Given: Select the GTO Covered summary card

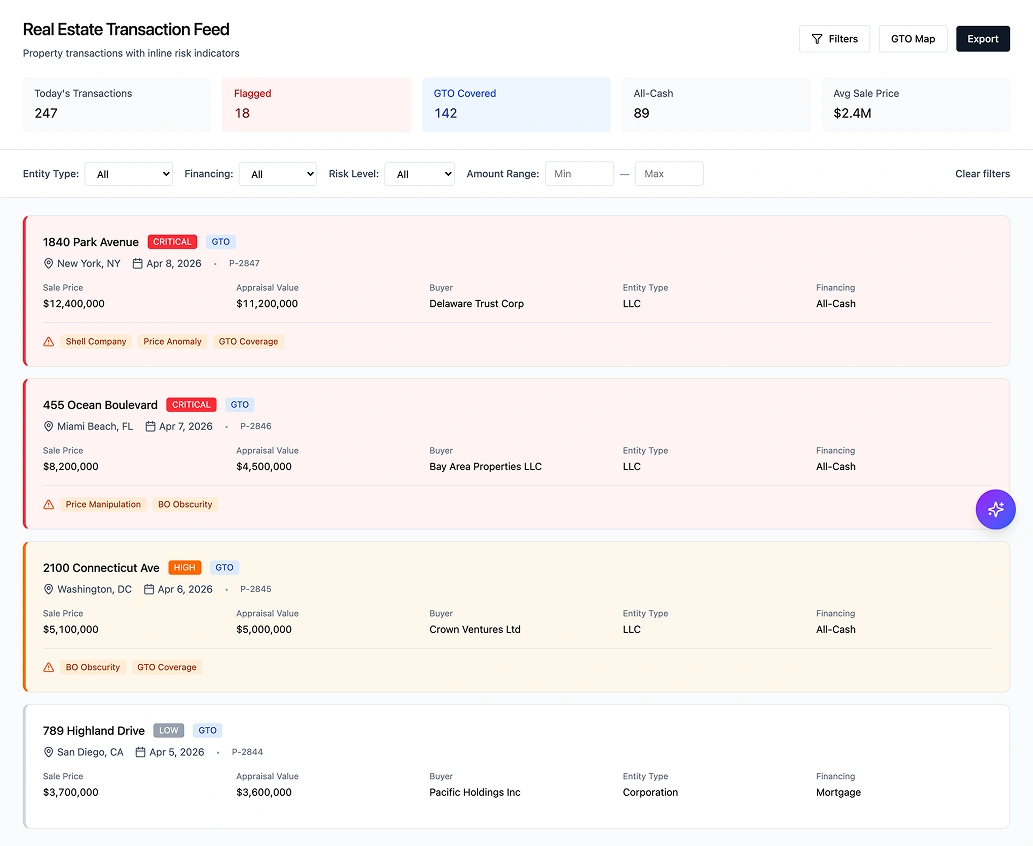Looking at the screenshot, I should tap(516, 104).
